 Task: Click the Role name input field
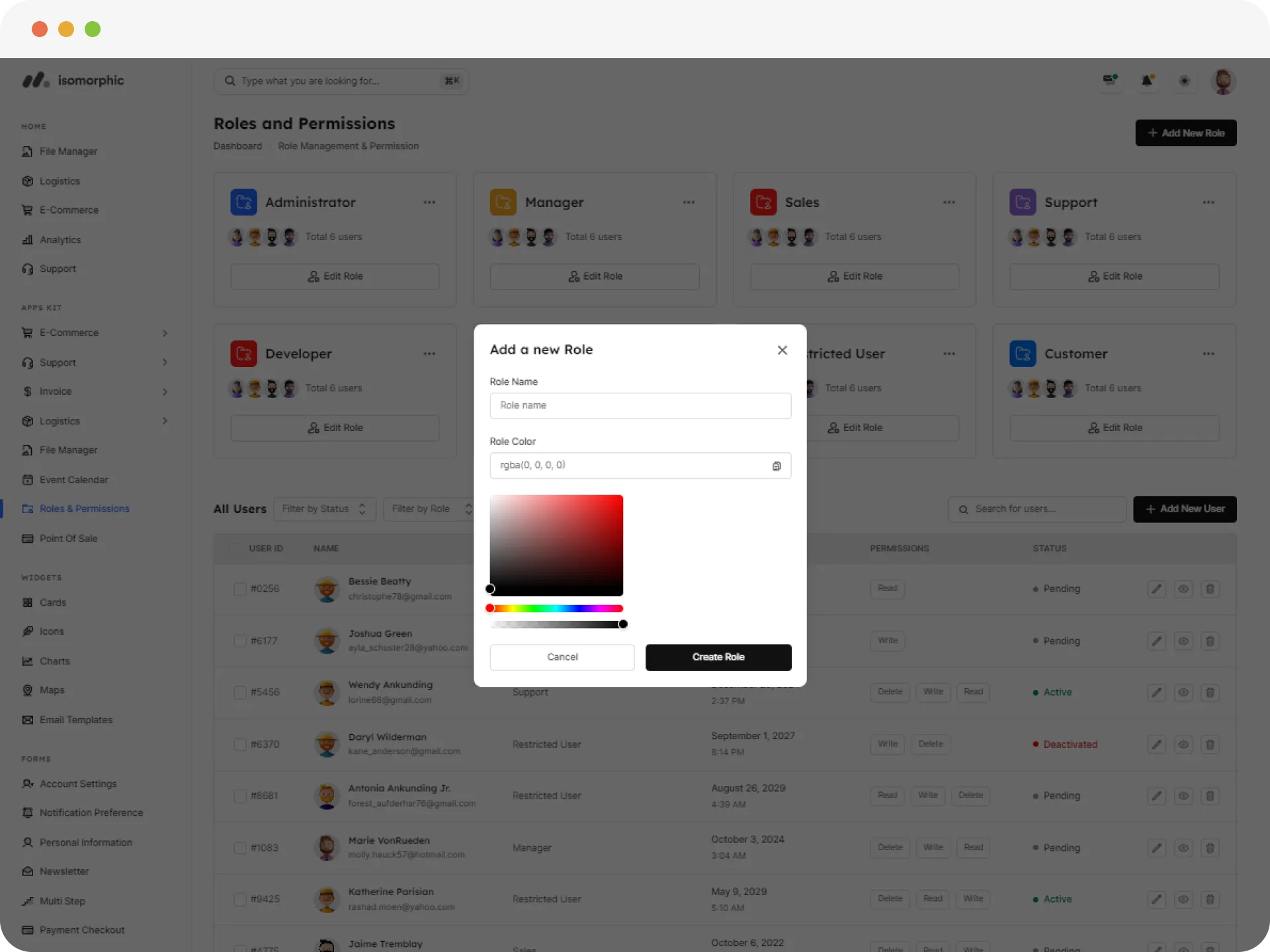pos(640,405)
